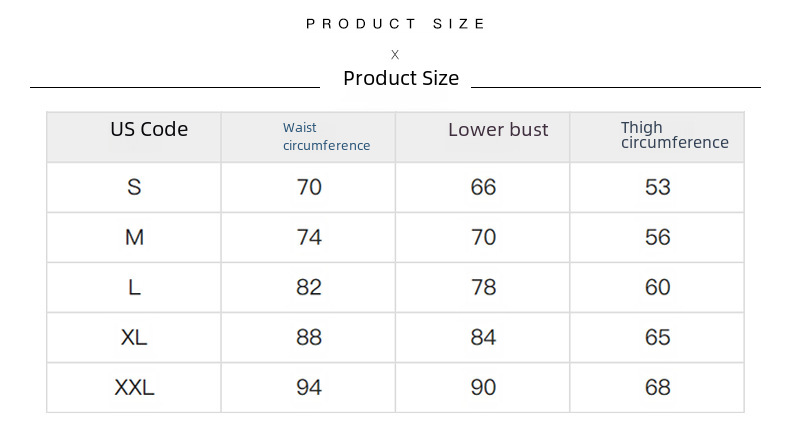Click the Lower bust column header
The image size is (790, 430).
click(x=498, y=130)
